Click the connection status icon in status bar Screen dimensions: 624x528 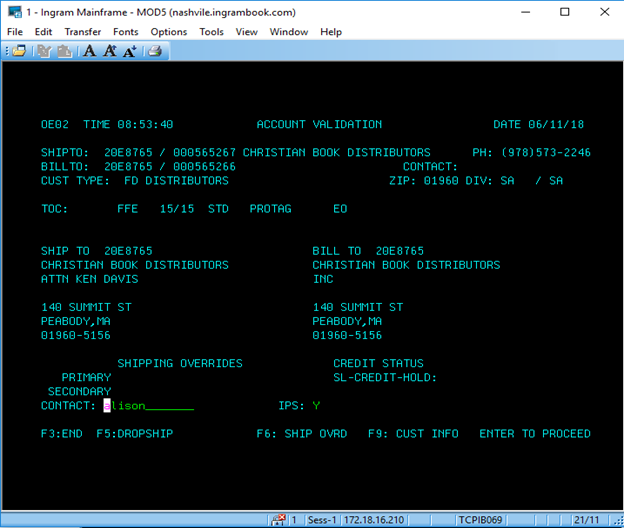tap(278, 520)
